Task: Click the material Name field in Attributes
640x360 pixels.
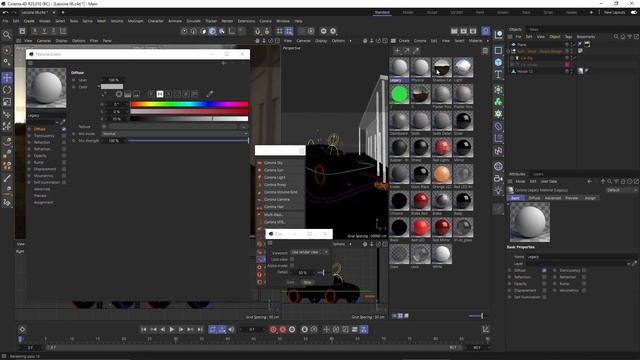Action: 580,257
